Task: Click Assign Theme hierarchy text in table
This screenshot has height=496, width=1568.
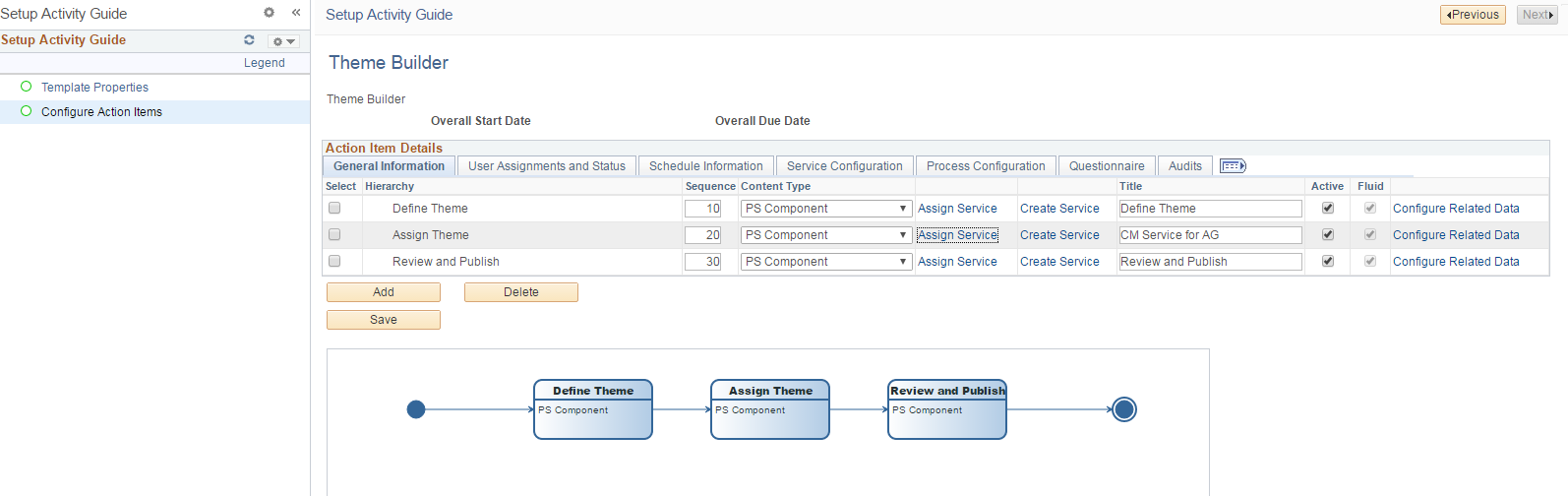Action: (431, 235)
